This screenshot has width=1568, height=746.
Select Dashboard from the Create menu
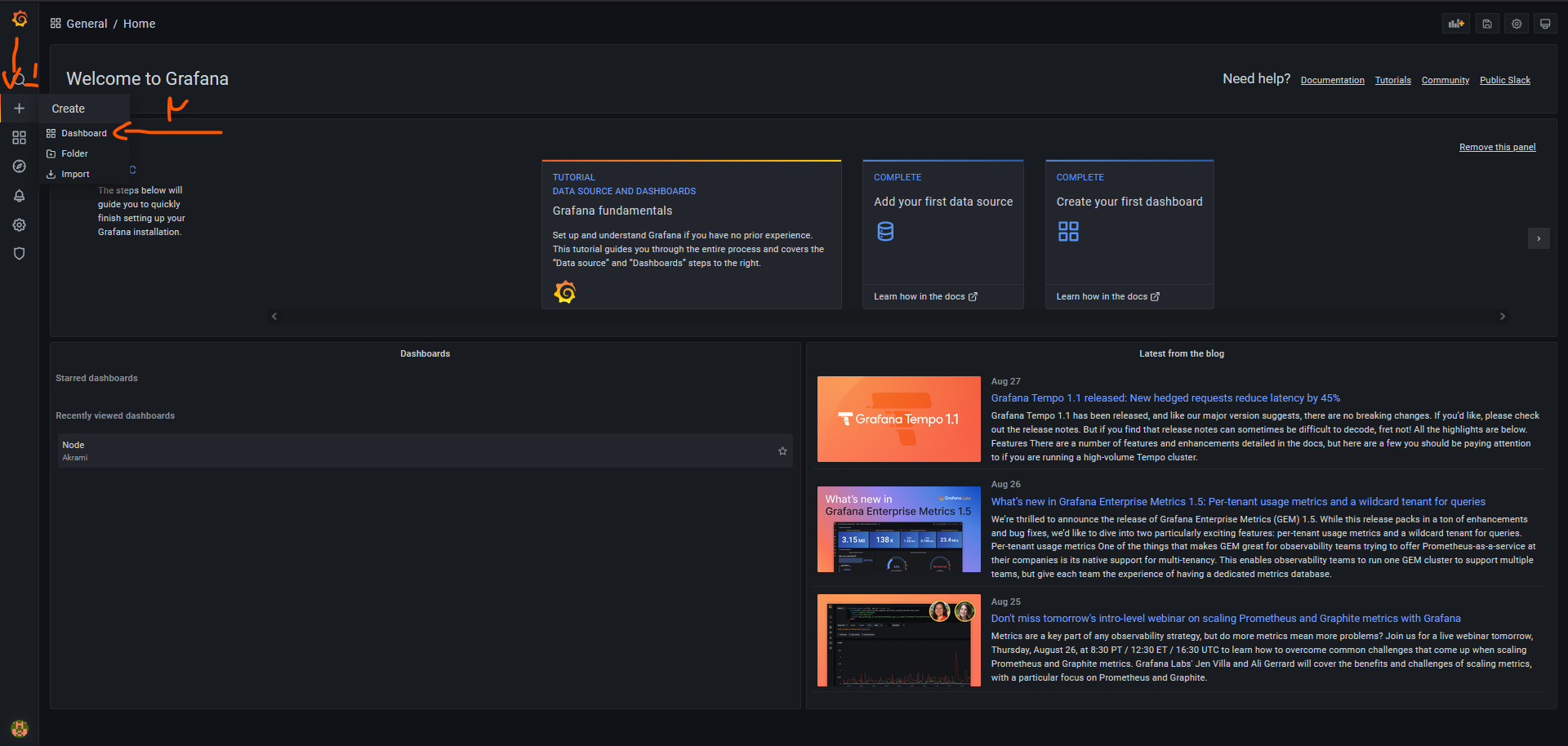coord(84,133)
